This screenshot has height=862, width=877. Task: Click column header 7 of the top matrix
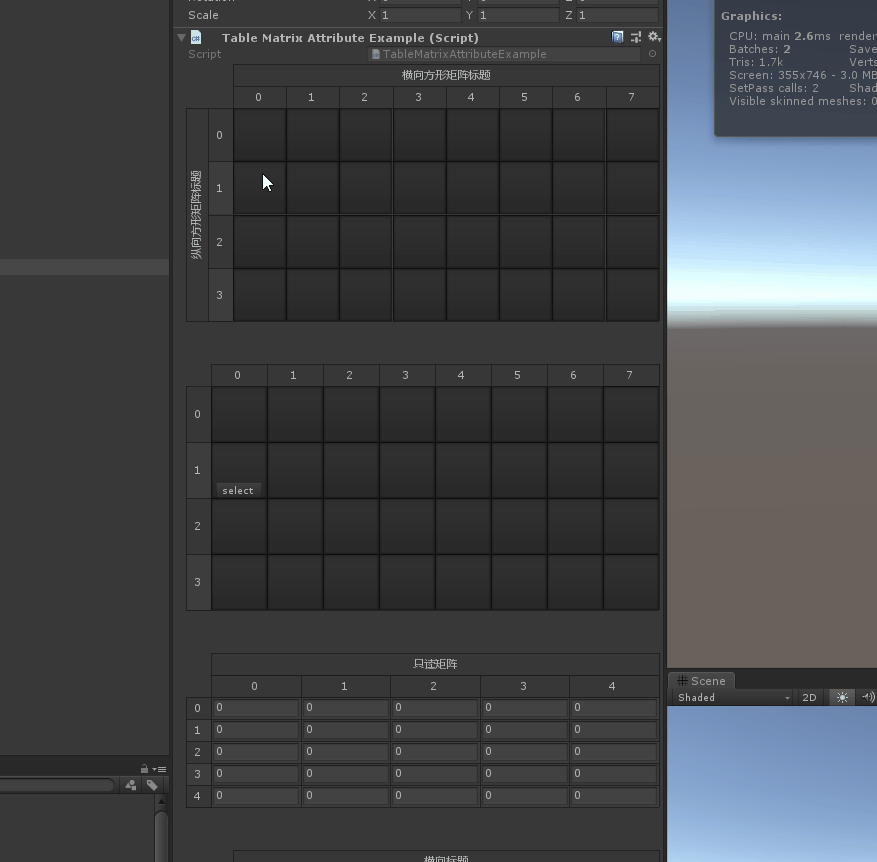(x=629, y=97)
